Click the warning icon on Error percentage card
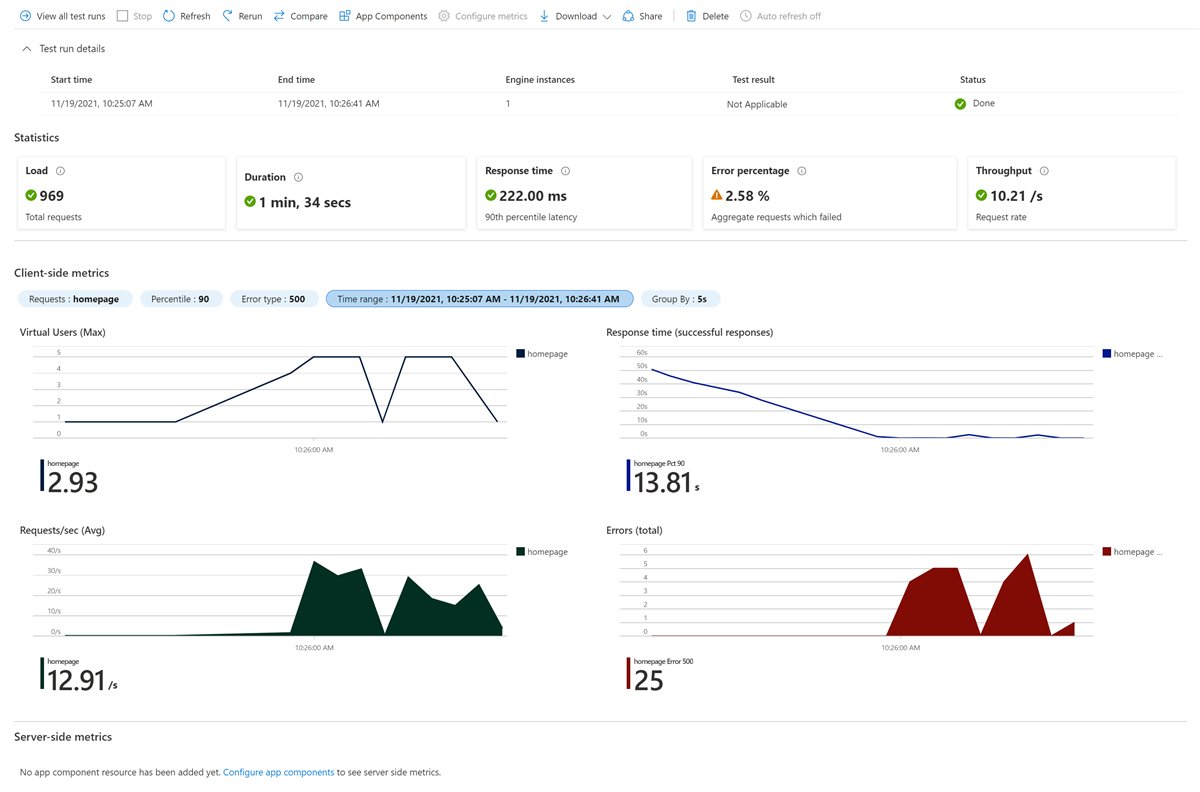Viewport: 1200px width, 792px height. (717, 196)
